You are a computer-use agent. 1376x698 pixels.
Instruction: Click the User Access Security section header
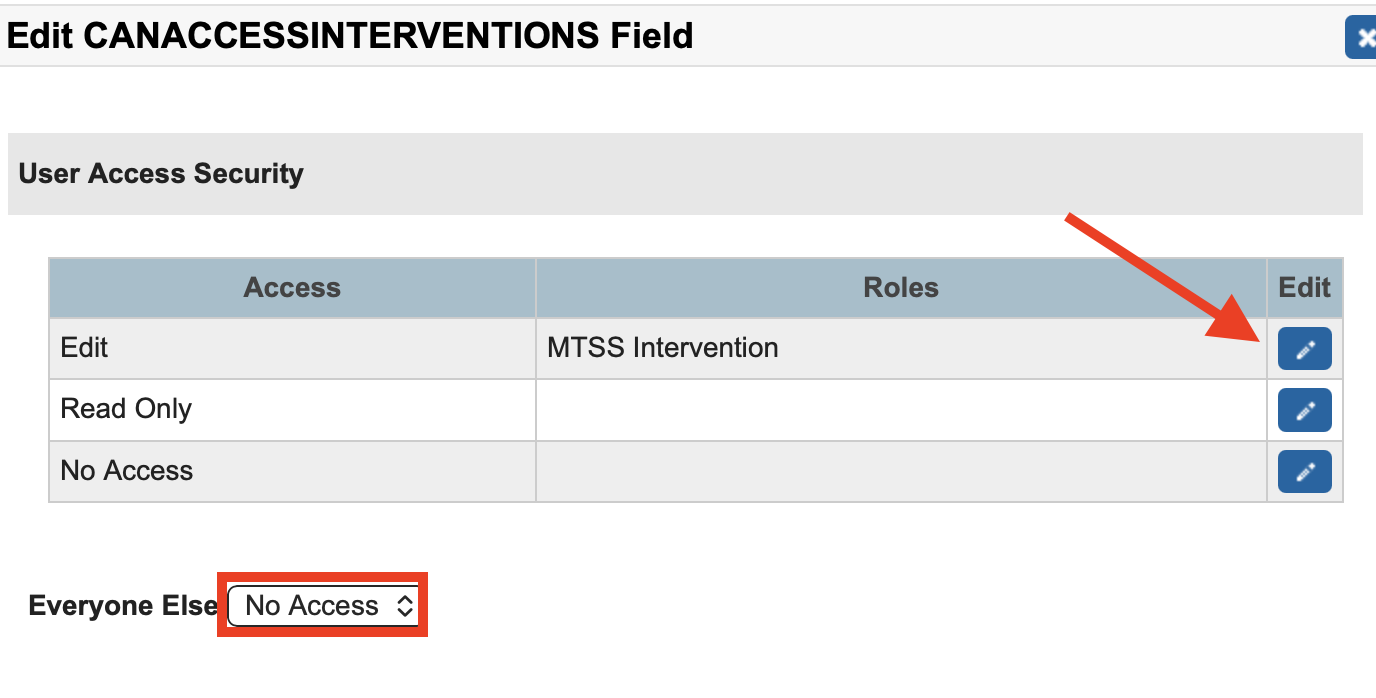[x=161, y=173]
